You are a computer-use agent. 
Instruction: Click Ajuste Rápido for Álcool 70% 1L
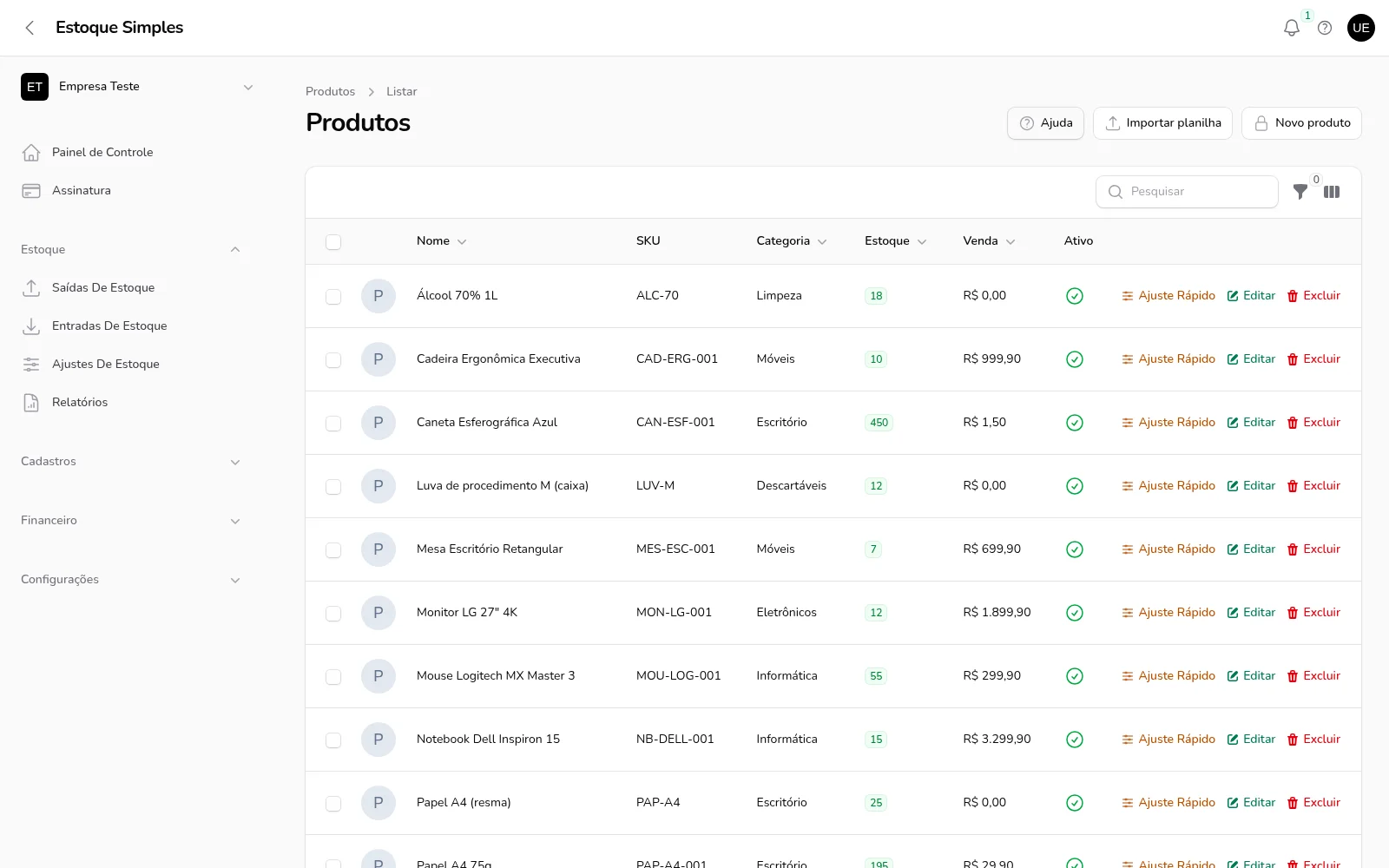[x=1168, y=296]
